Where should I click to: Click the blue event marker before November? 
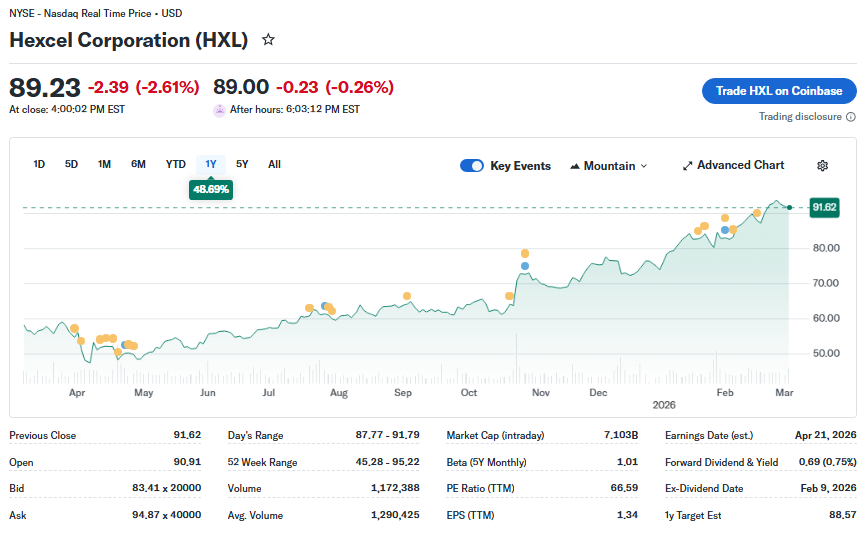(x=525, y=266)
